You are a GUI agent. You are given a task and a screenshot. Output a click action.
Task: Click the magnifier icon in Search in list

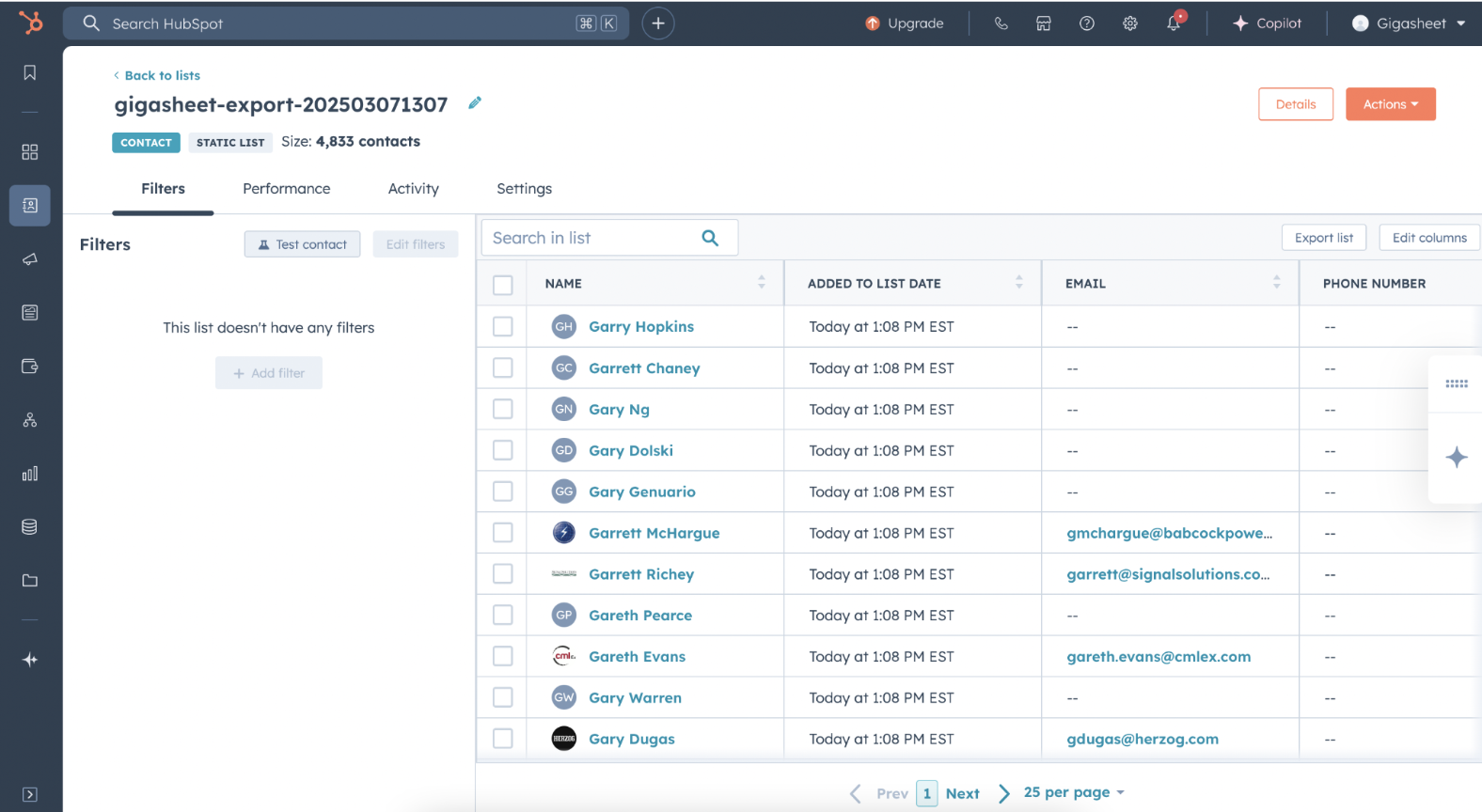tap(710, 239)
